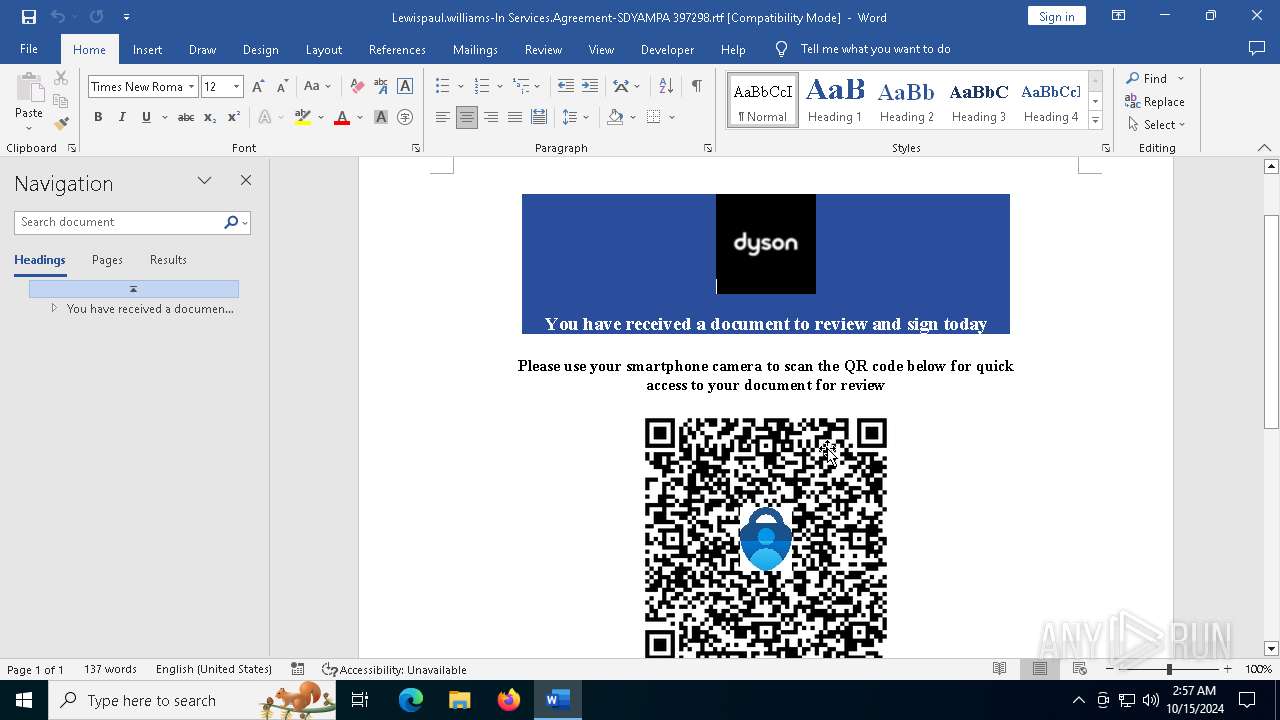Click the Sign in button
The image size is (1280, 720).
(1056, 16)
